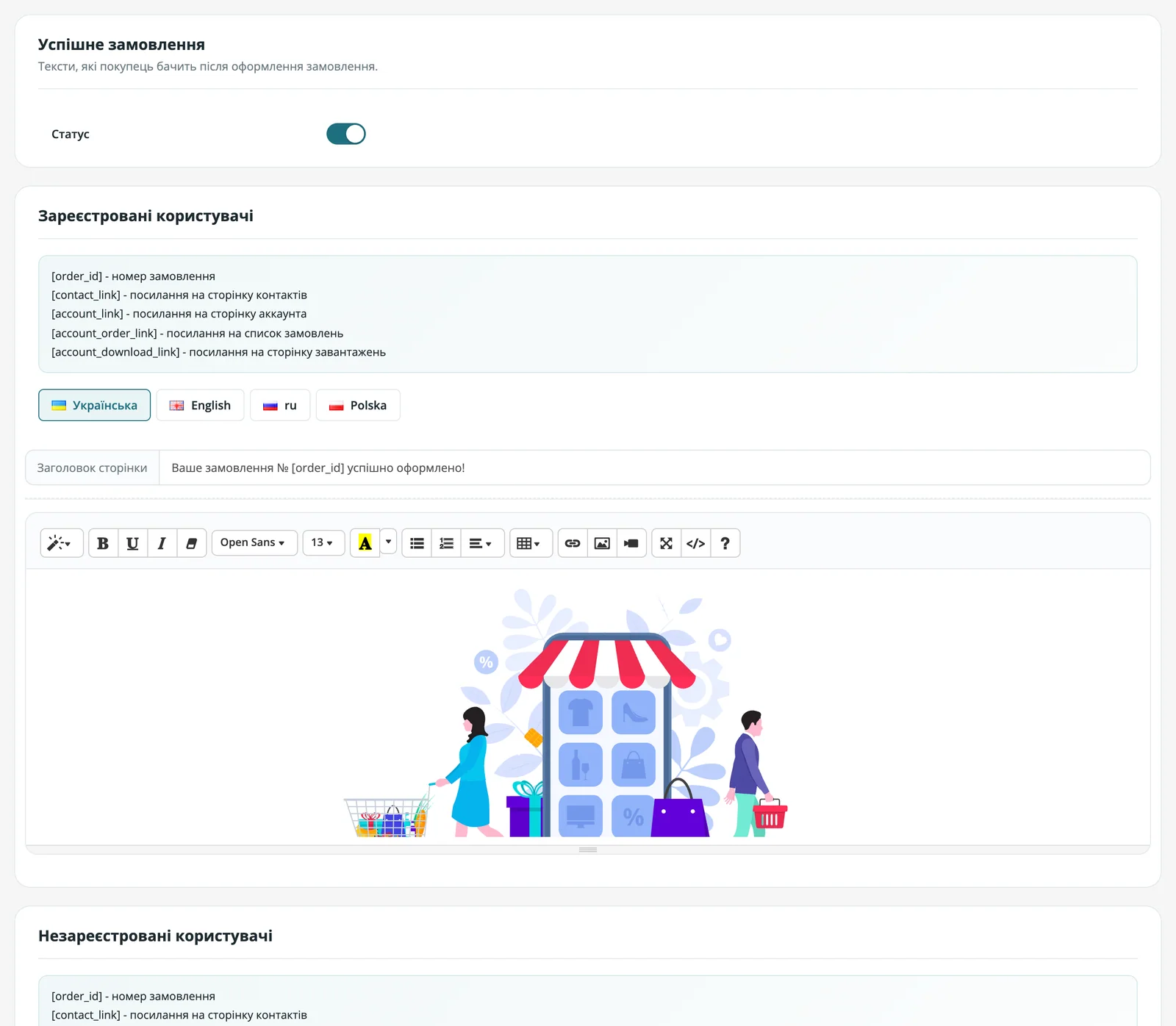This screenshot has width=1176, height=1026.
Task: Open the insert table dropdown
Action: tap(531, 543)
